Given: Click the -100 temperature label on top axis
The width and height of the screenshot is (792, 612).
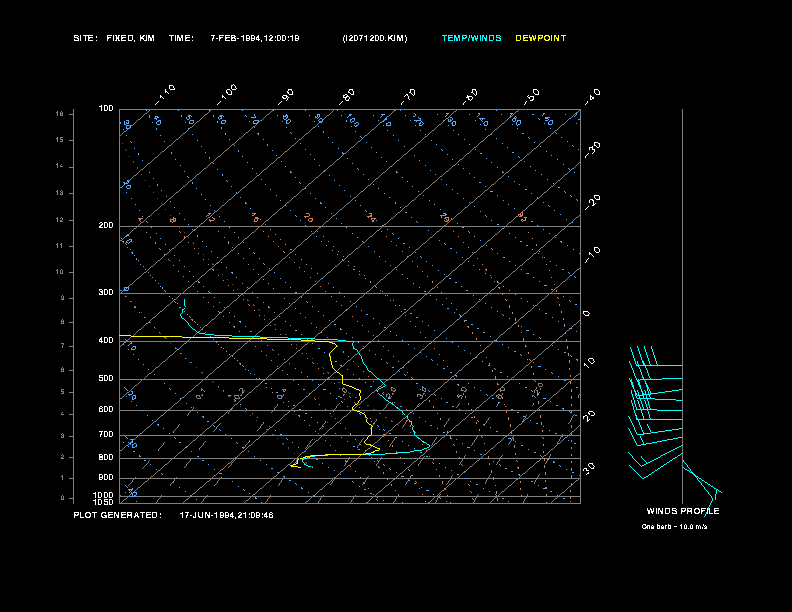Looking at the screenshot, I should pos(227,95).
